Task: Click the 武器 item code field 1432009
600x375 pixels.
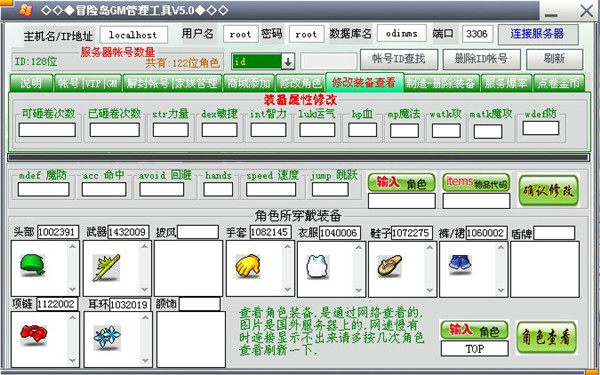Action: pos(128,232)
